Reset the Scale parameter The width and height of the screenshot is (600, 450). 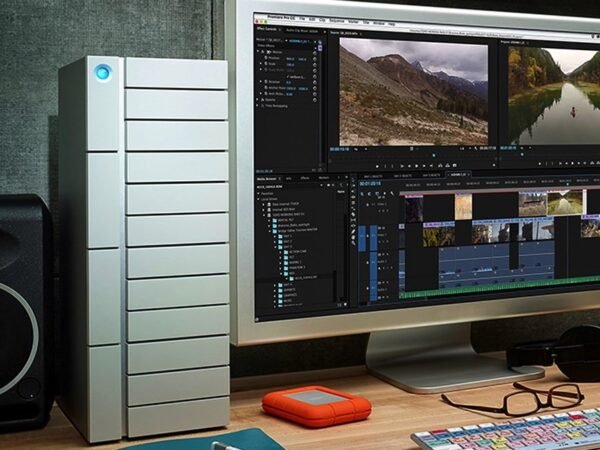pos(315,65)
